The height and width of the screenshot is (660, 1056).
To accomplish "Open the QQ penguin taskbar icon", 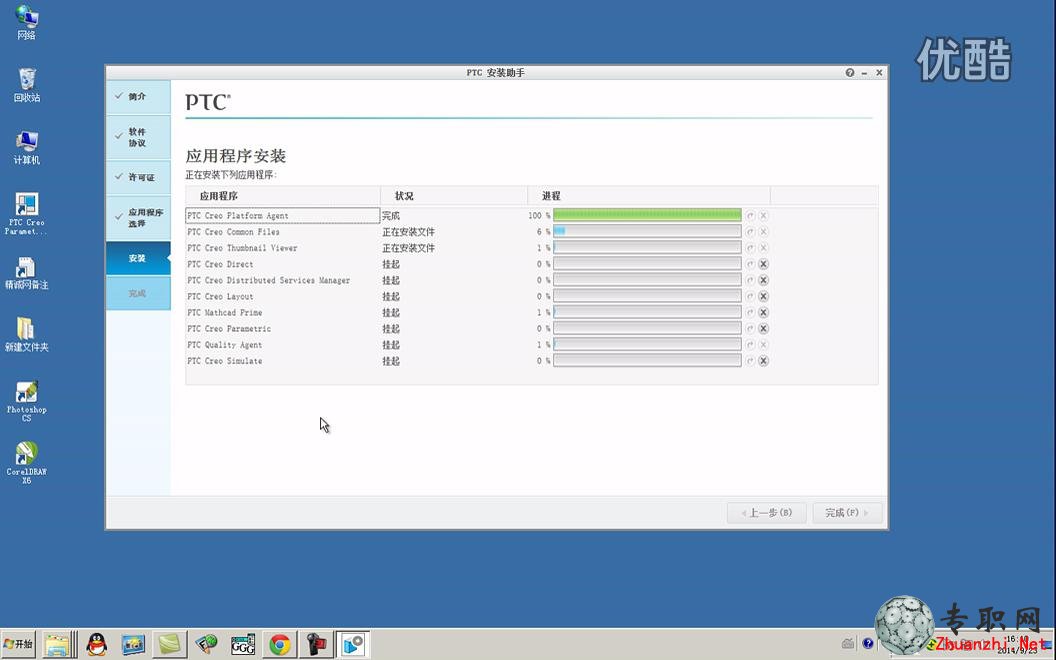I will [97, 645].
